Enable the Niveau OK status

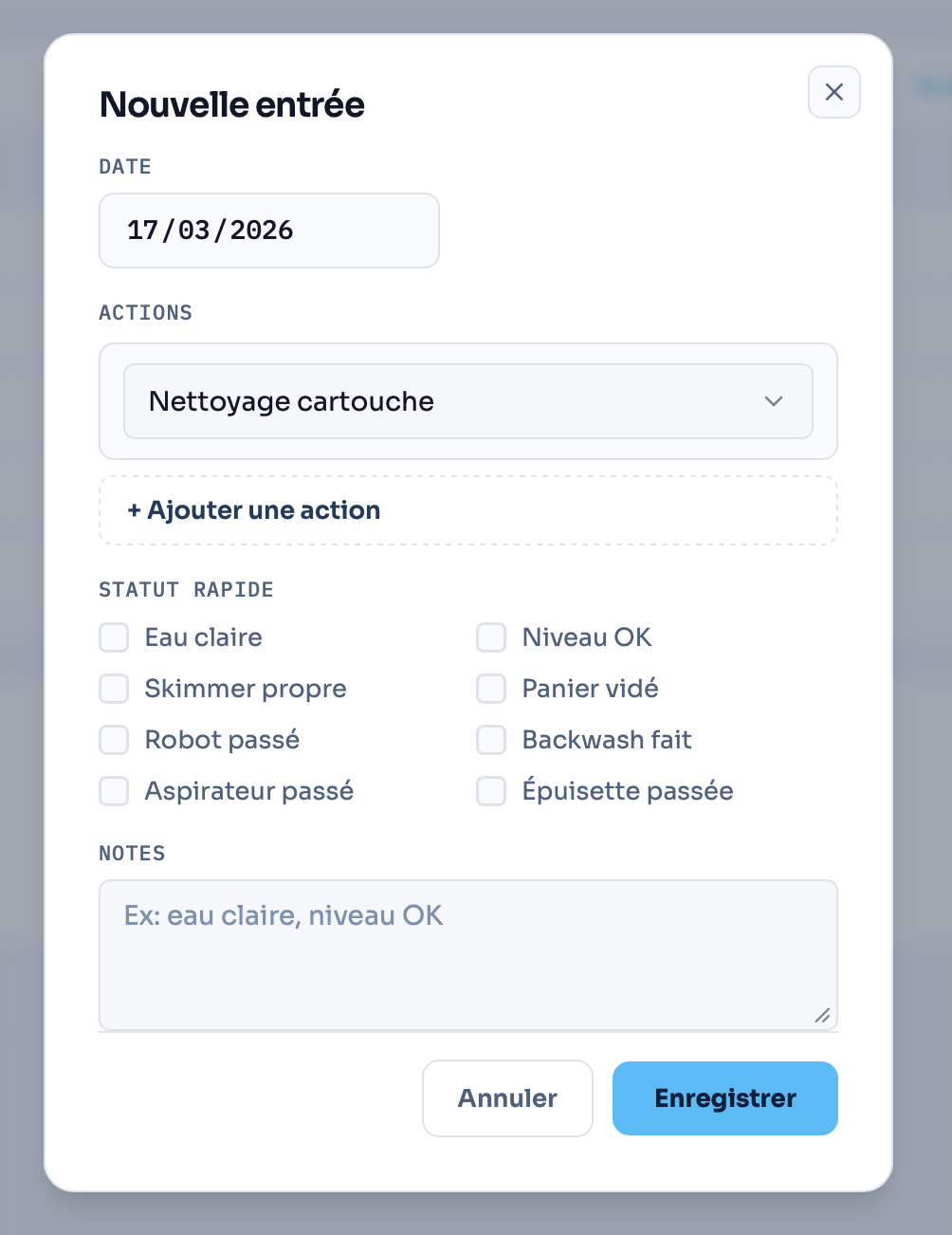pos(491,637)
